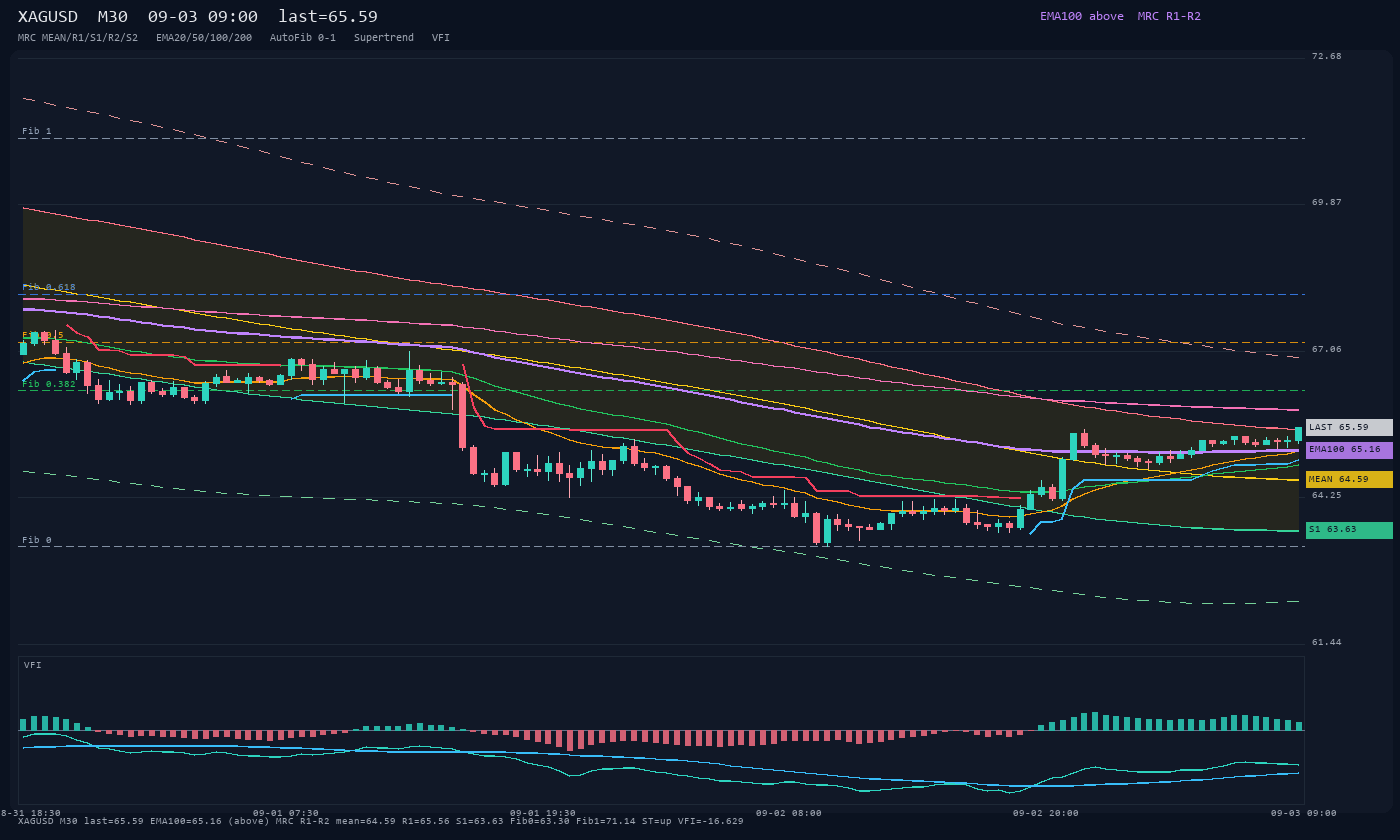Click the 'MRC MEAN/R1/S1/R2/S2' legend entry
The image size is (1400, 840).
(78, 38)
